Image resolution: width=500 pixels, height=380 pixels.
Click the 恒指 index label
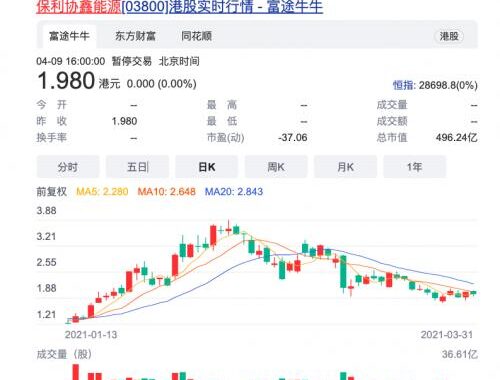coord(403,85)
